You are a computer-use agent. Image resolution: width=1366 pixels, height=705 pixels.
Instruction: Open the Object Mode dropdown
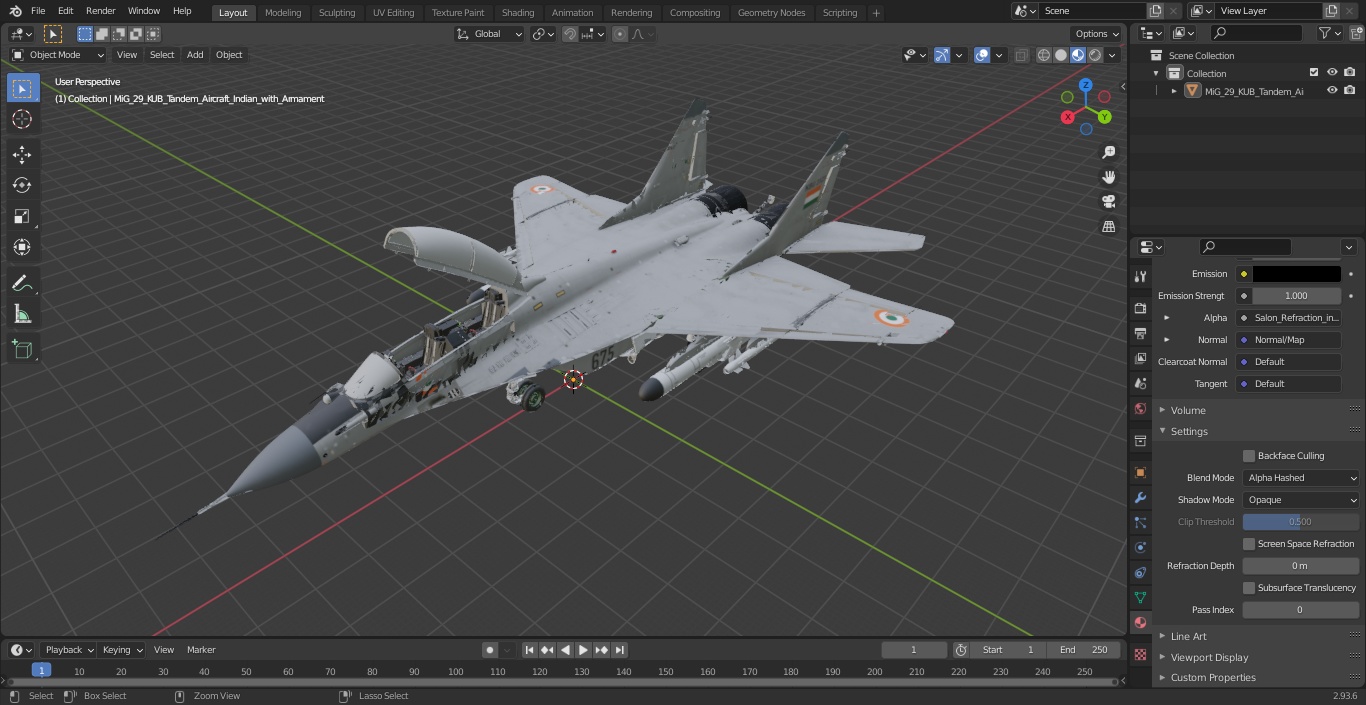pos(58,55)
